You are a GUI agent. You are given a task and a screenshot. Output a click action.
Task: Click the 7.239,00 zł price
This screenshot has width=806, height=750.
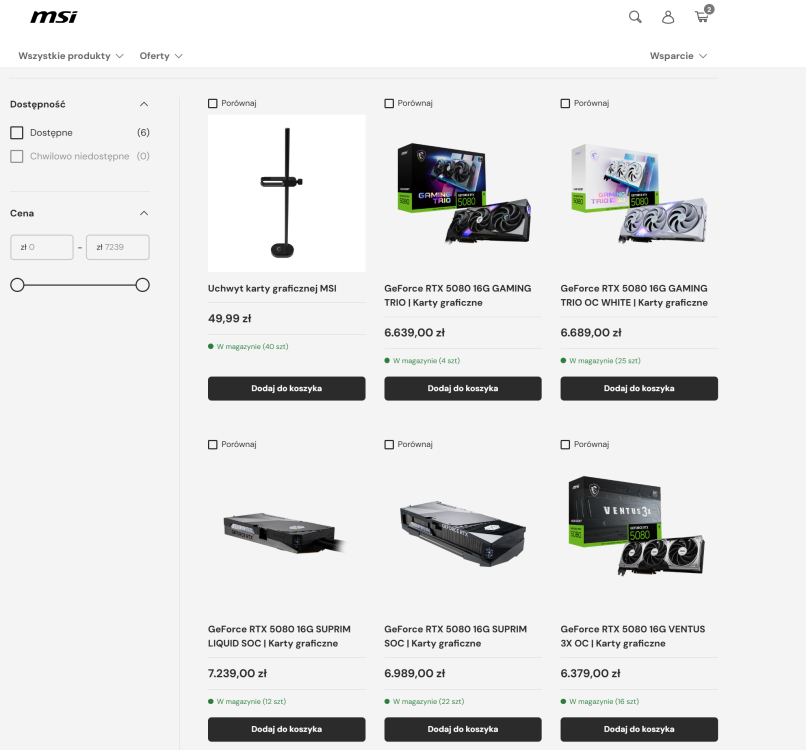click(x=237, y=674)
